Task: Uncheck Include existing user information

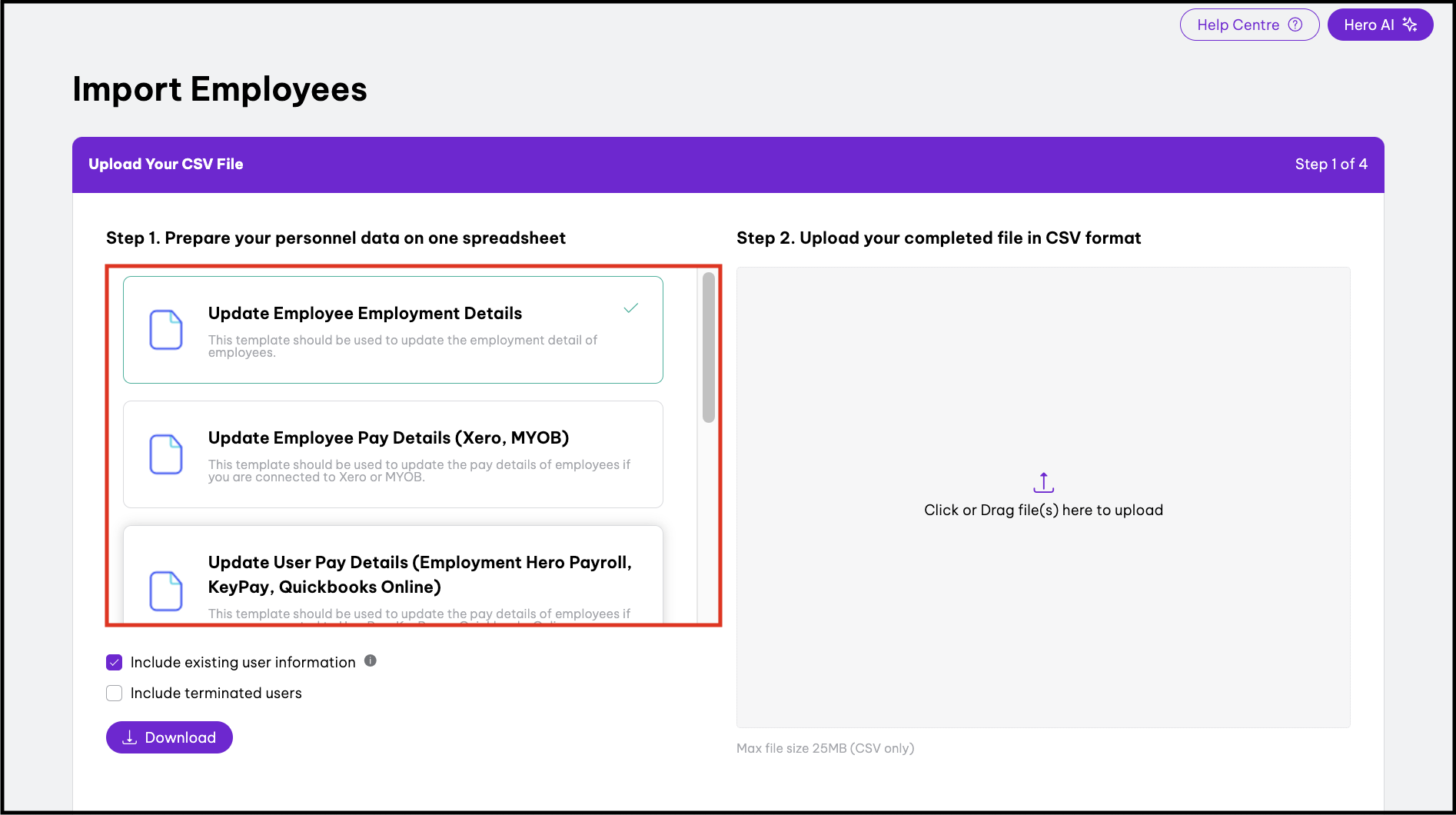Action: (x=115, y=662)
